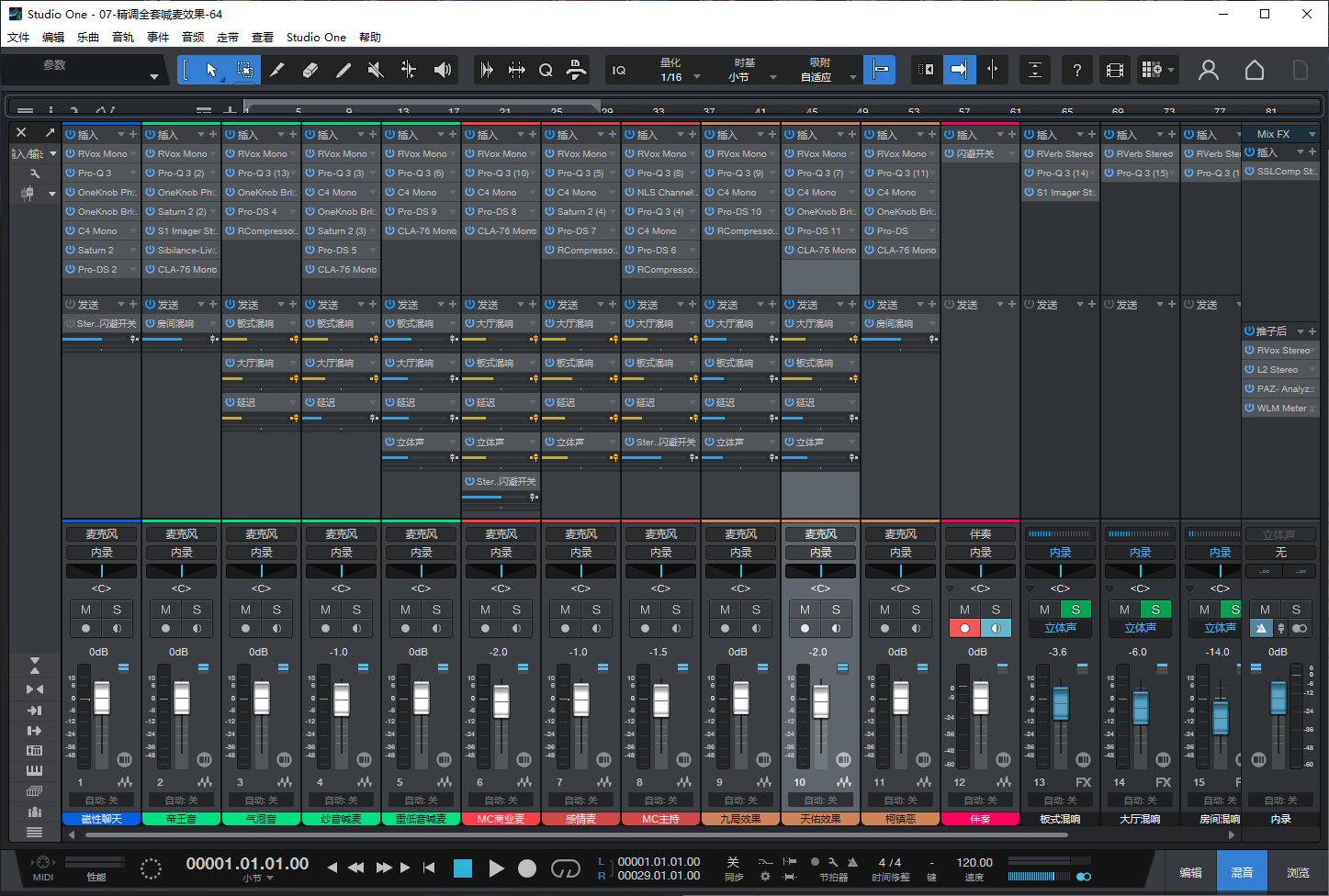Viewport: 1329px width, 896px height.
Task: Toggle the Loop button in transport
Action: 565,868
